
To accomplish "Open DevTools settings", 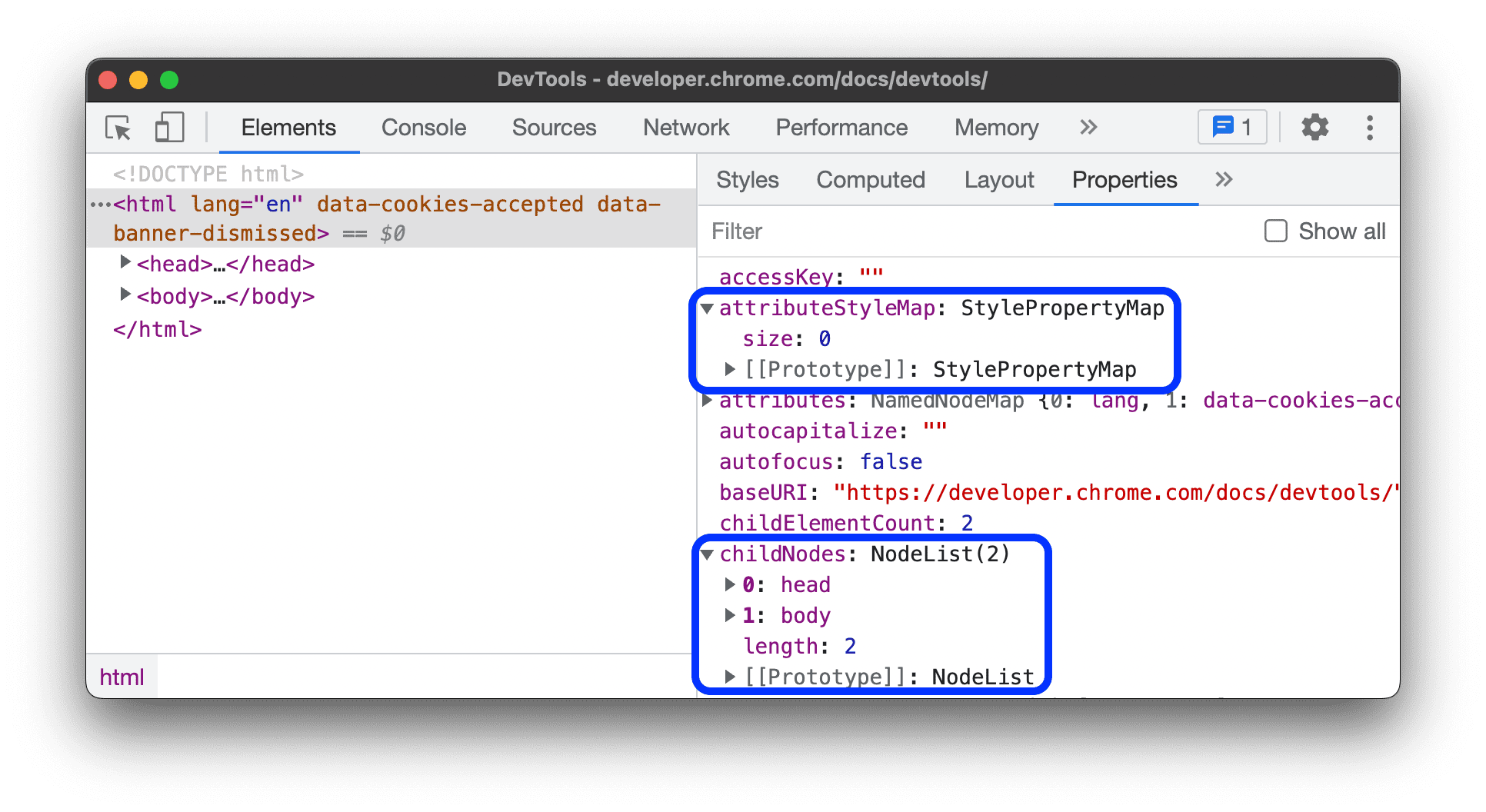I will pyautogui.click(x=1315, y=128).
